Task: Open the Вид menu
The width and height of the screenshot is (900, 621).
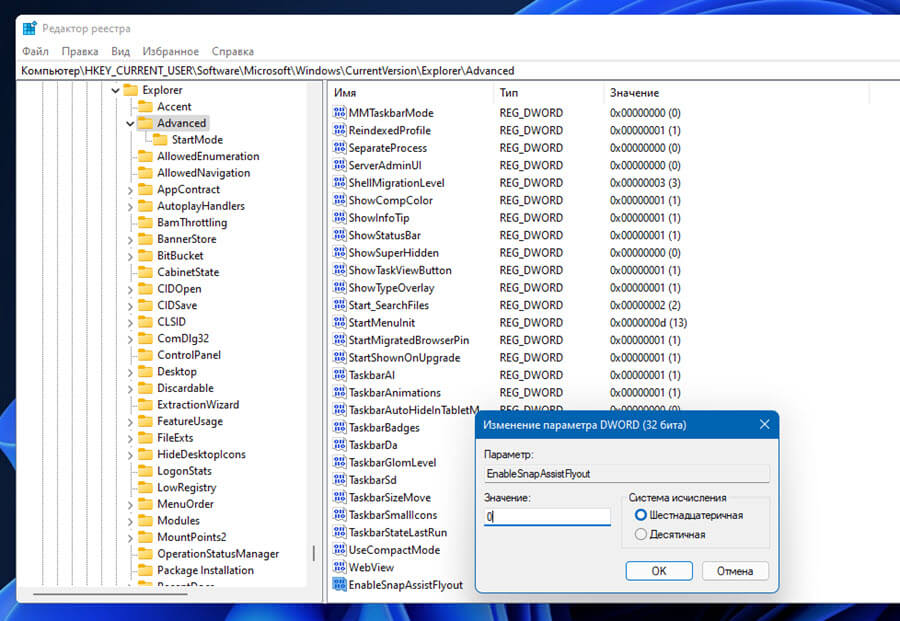Action: point(121,51)
